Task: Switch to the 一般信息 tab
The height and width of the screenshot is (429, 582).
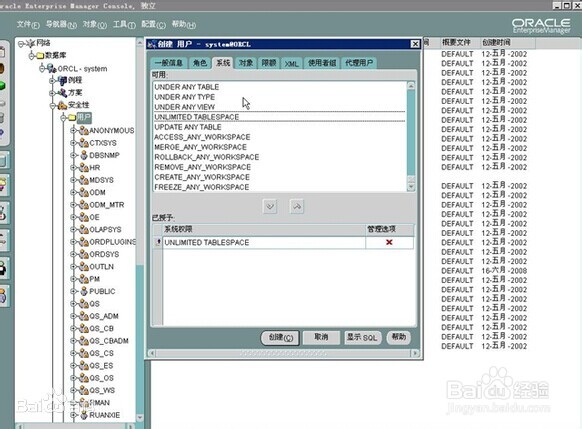Action: point(169,63)
